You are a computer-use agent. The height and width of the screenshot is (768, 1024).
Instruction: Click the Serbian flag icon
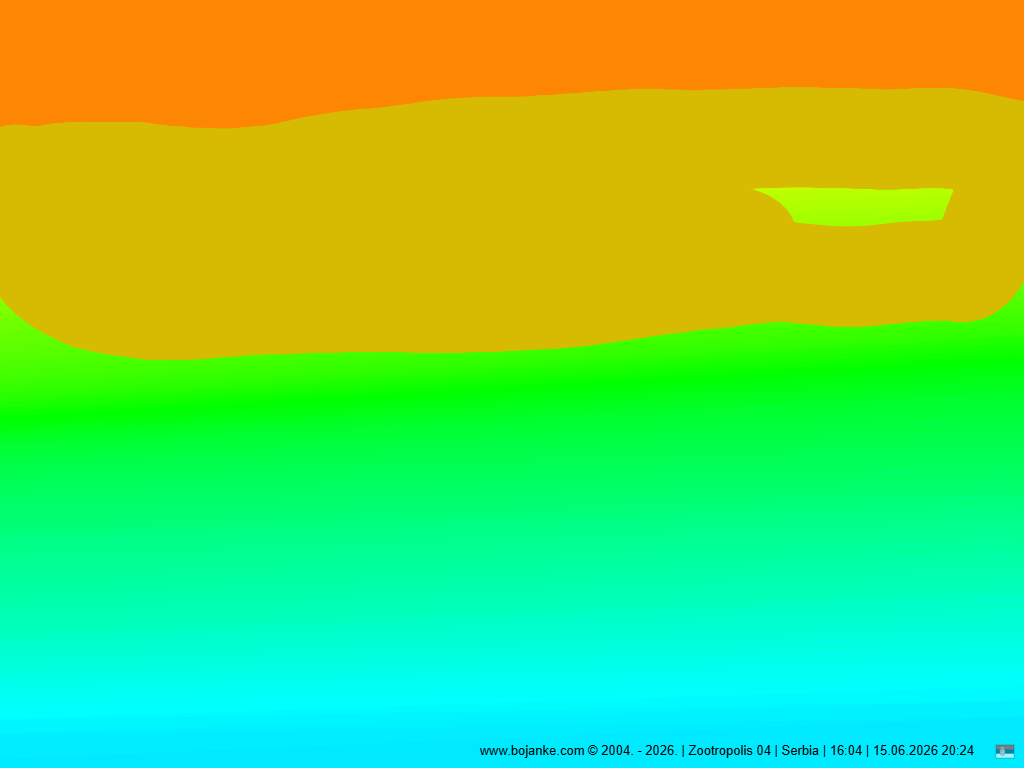pyautogui.click(x=1004, y=751)
